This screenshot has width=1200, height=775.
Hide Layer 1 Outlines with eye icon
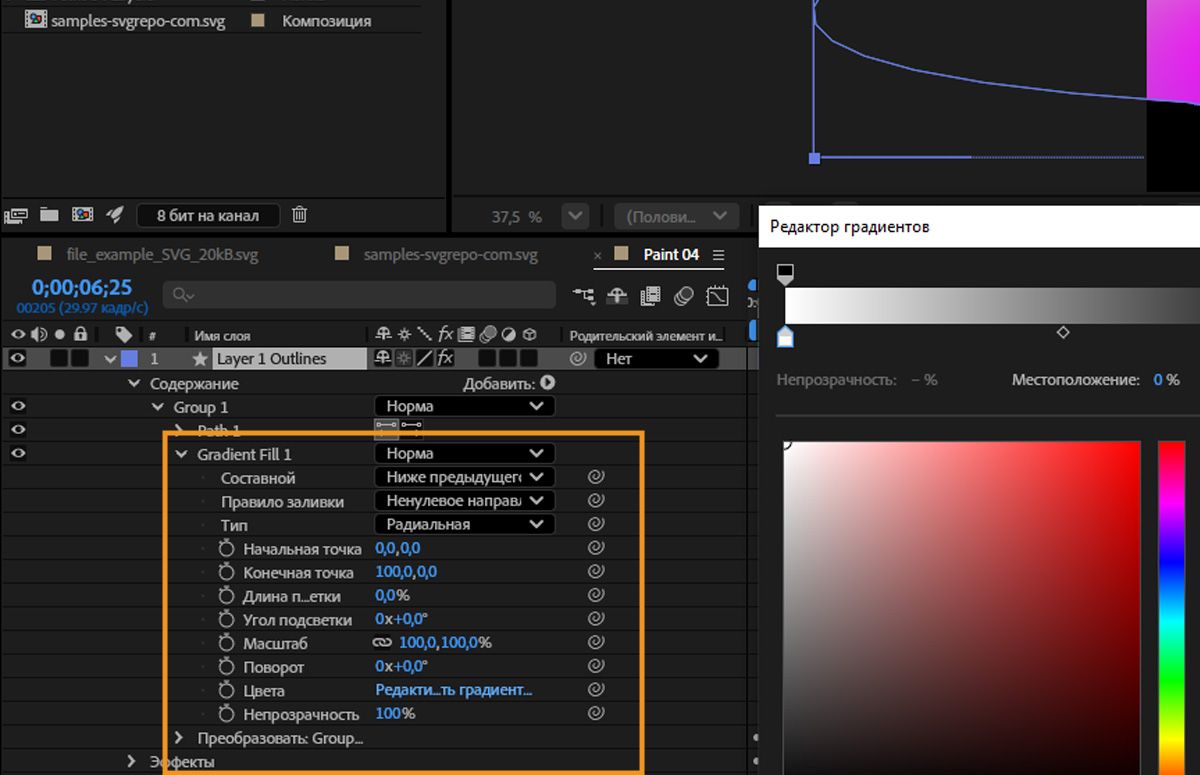click(x=17, y=358)
